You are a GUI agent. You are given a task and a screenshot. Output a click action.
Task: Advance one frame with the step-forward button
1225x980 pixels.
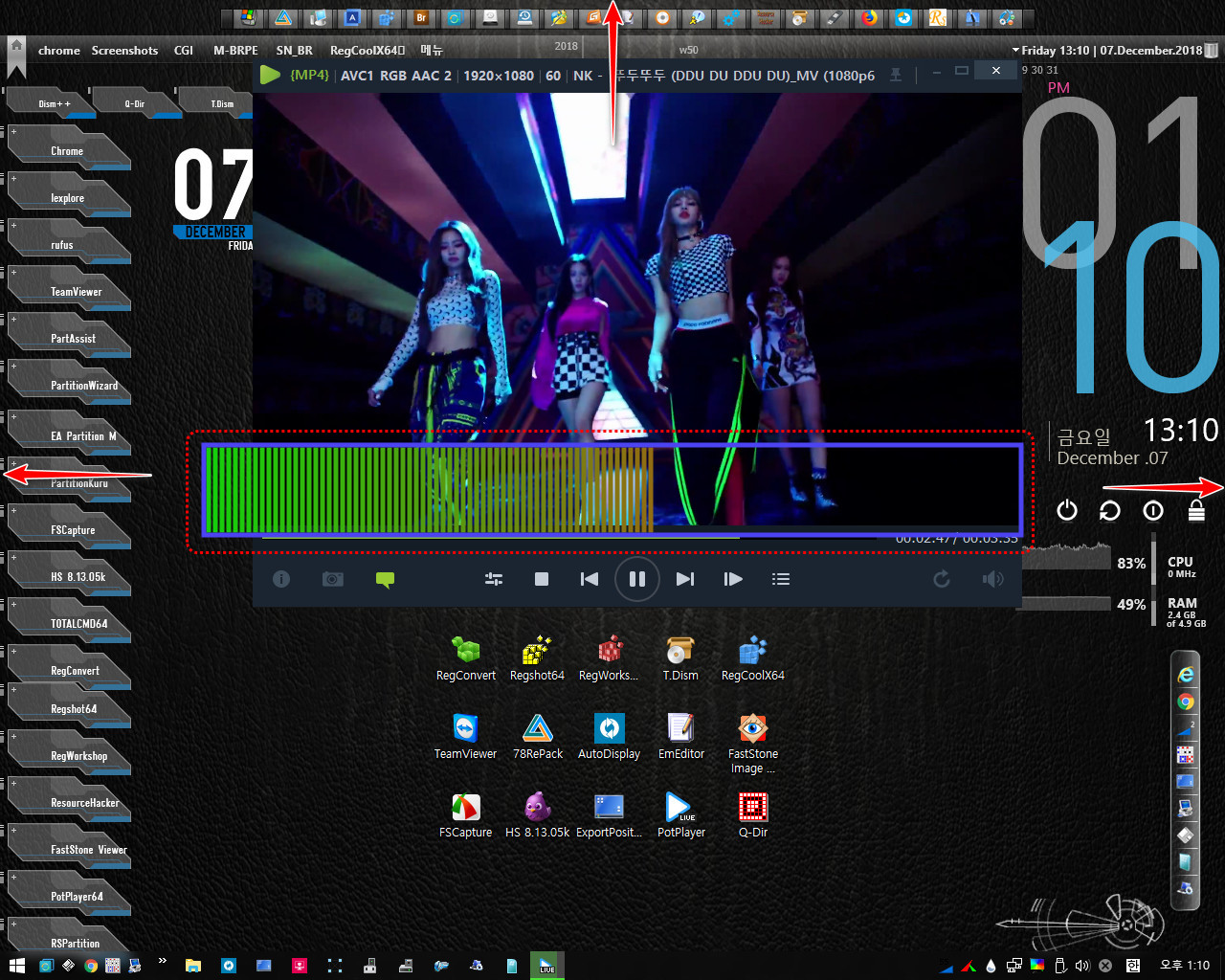click(733, 579)
